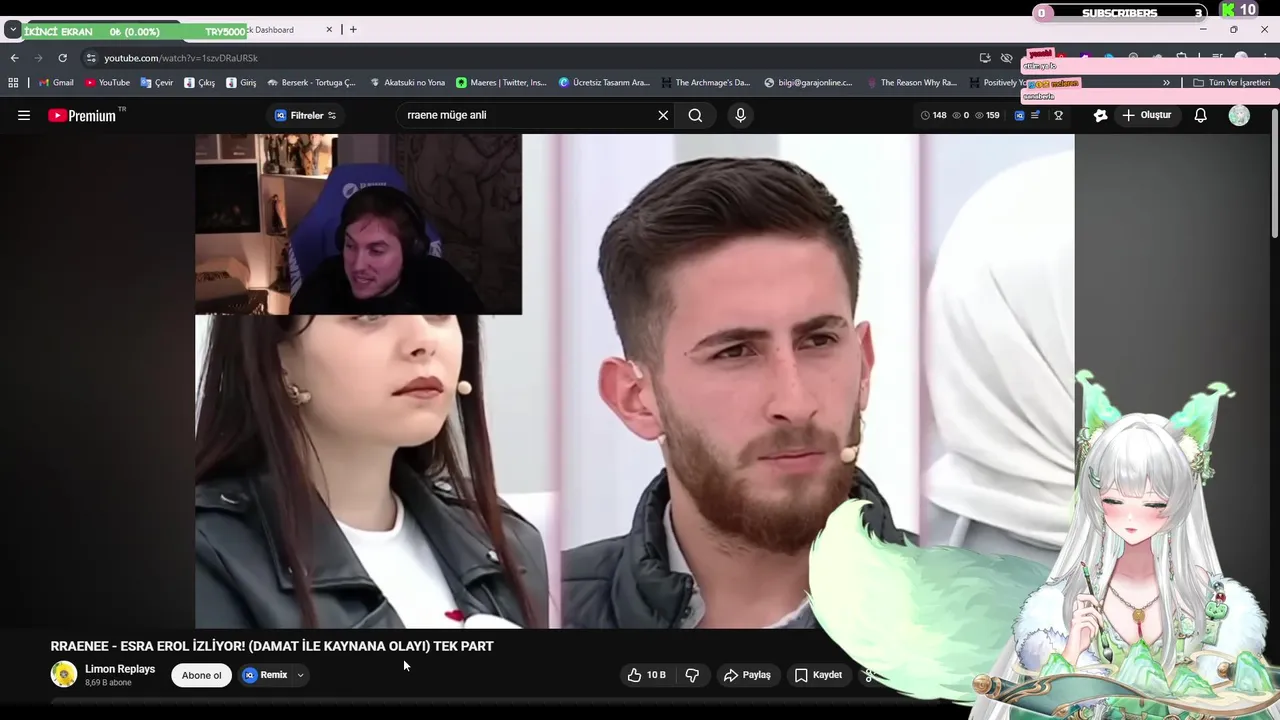This screenshot has height=720, width=1280.
Task: Open a new tab with the plus button
Action: (353, 29)
